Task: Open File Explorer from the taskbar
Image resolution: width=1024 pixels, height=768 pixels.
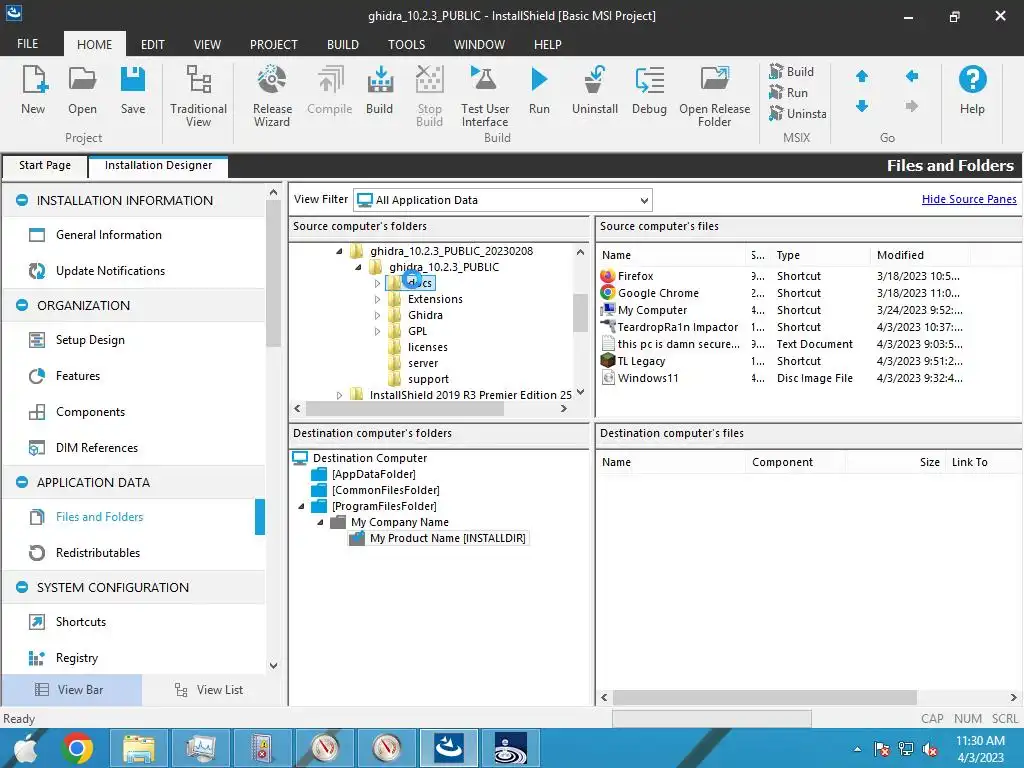Action: 139,748
